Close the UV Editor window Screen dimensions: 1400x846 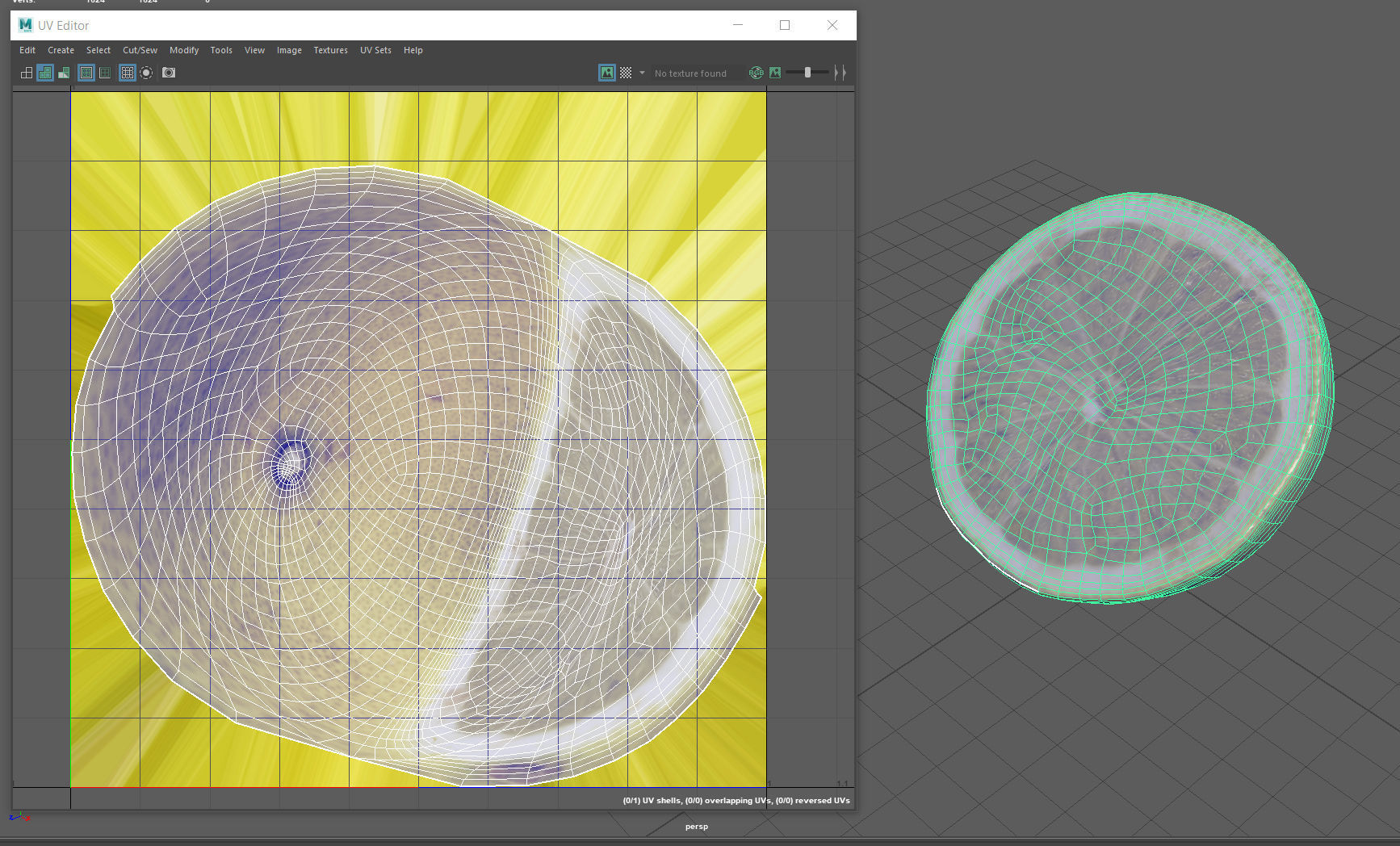click(832, 25)
